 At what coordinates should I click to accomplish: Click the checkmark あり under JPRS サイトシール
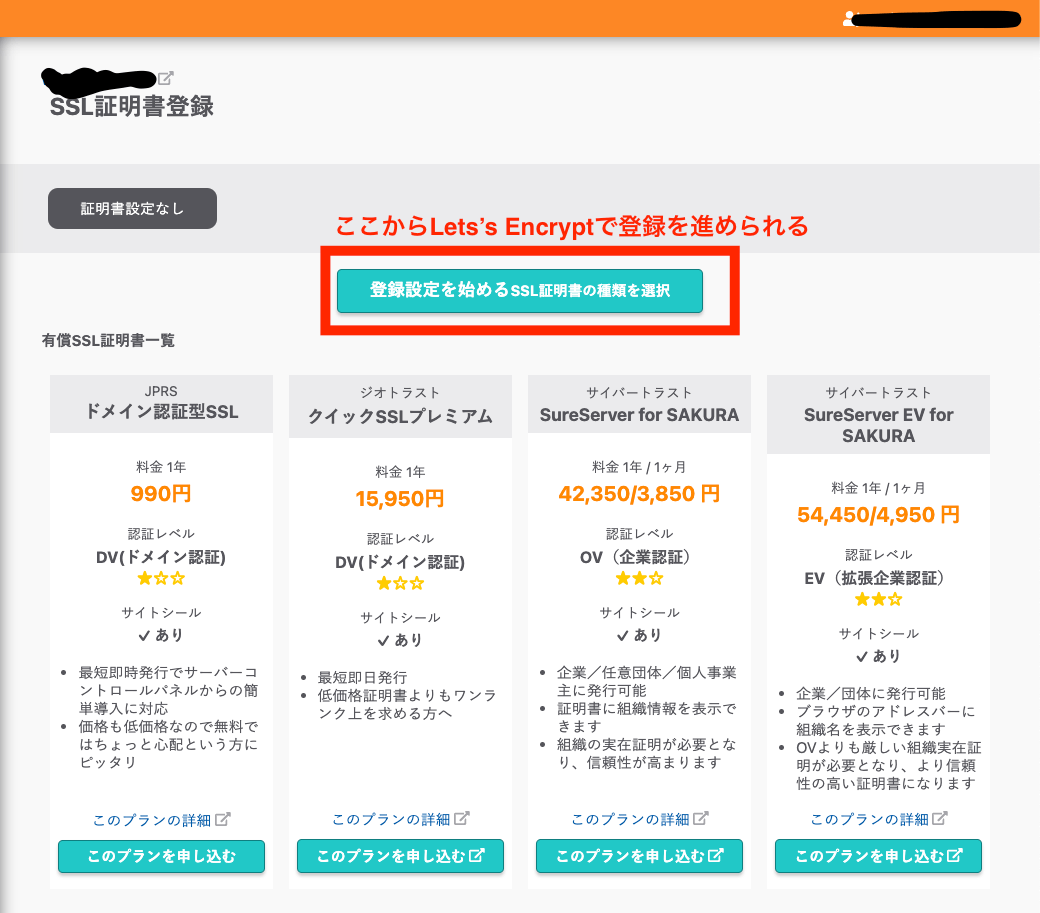tap(161, 635)
